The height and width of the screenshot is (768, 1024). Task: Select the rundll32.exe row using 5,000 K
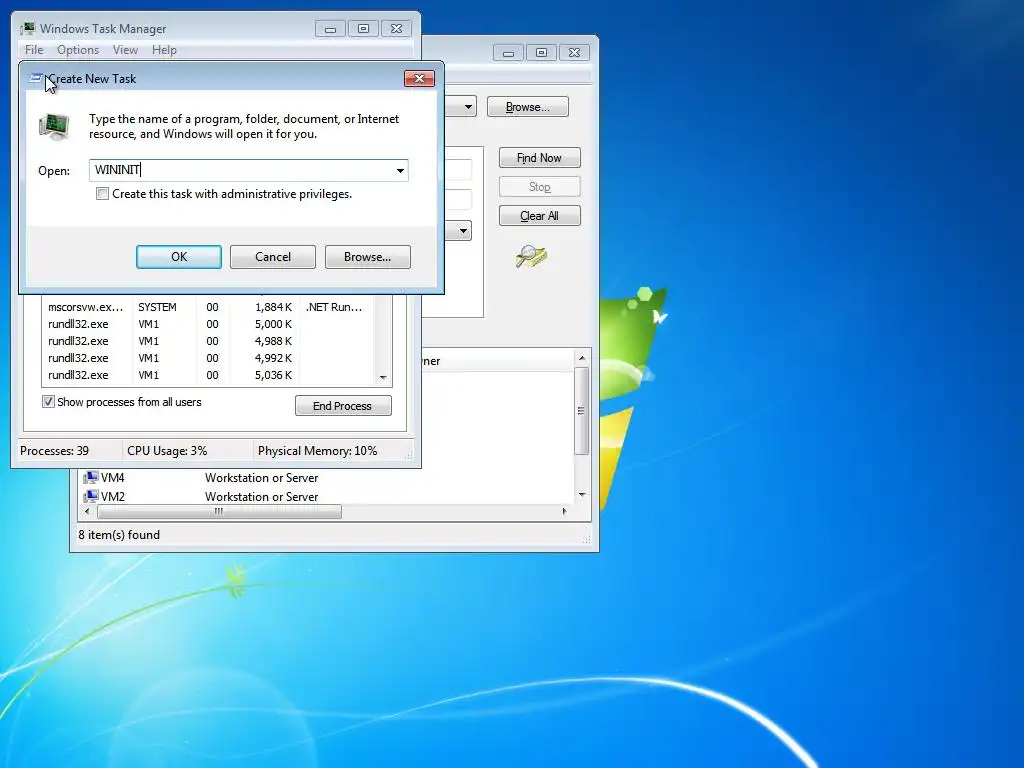[x=208, y=324]
